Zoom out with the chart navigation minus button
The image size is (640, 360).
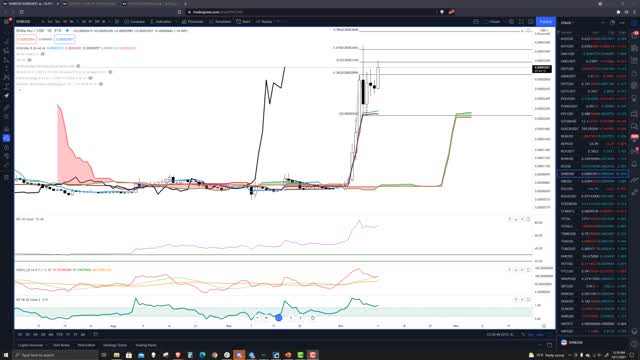(257, 318)
